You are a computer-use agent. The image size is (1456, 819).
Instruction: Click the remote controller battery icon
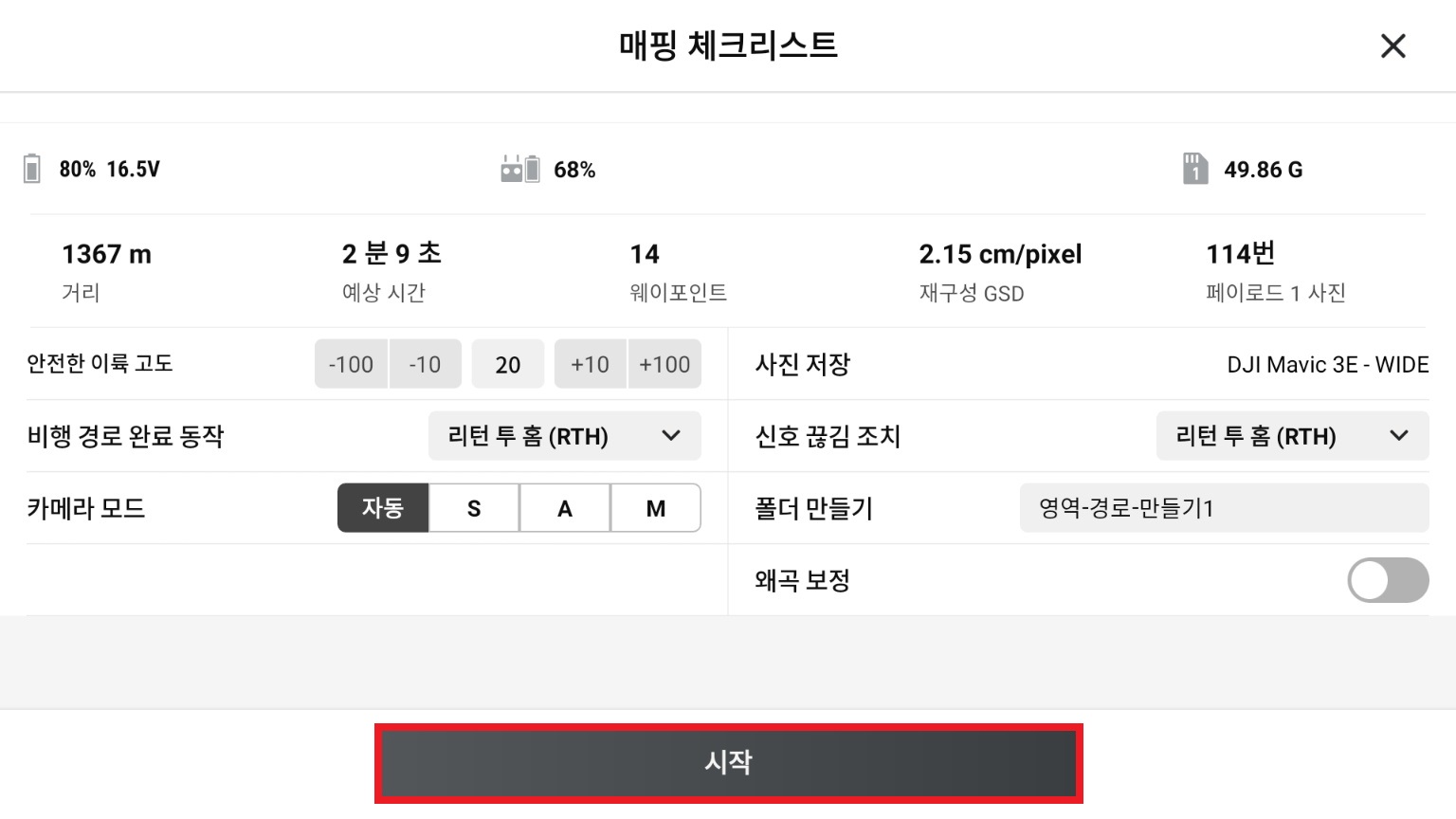coord(521,169)
